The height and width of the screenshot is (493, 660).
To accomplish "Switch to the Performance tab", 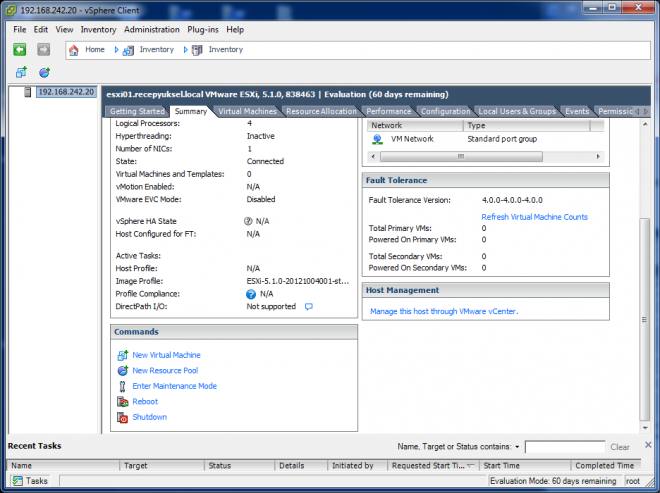I will pos(388,111).
